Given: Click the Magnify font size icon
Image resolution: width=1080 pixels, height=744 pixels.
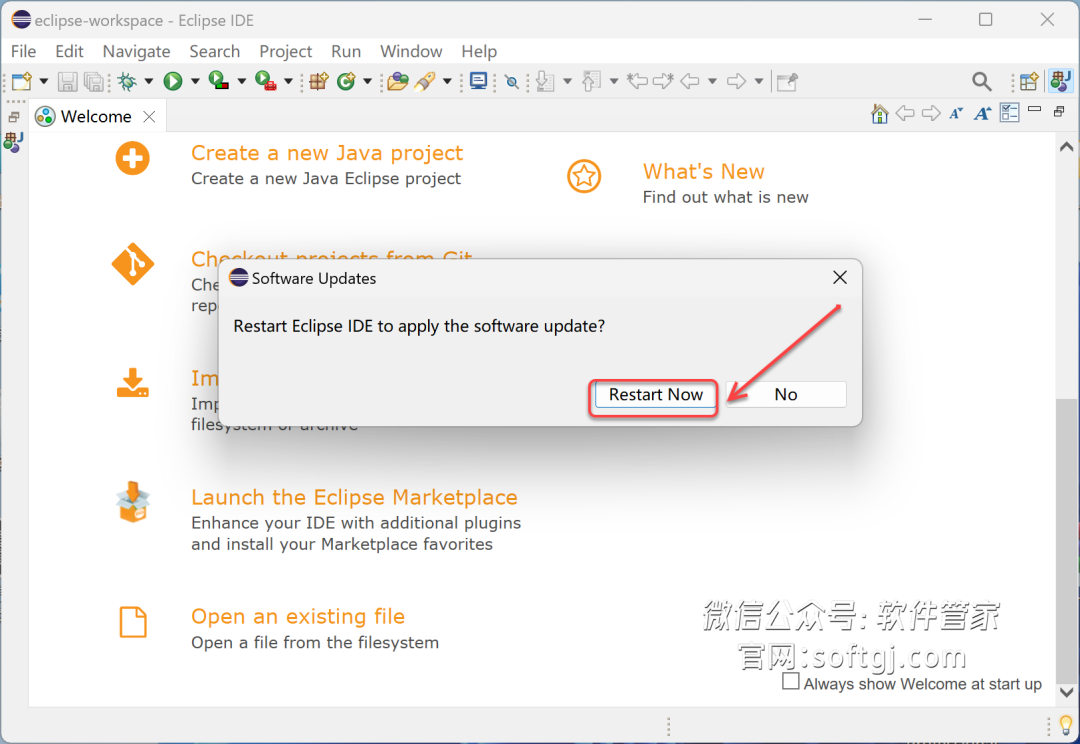Looking at the screenshot, I should (983, 114).
